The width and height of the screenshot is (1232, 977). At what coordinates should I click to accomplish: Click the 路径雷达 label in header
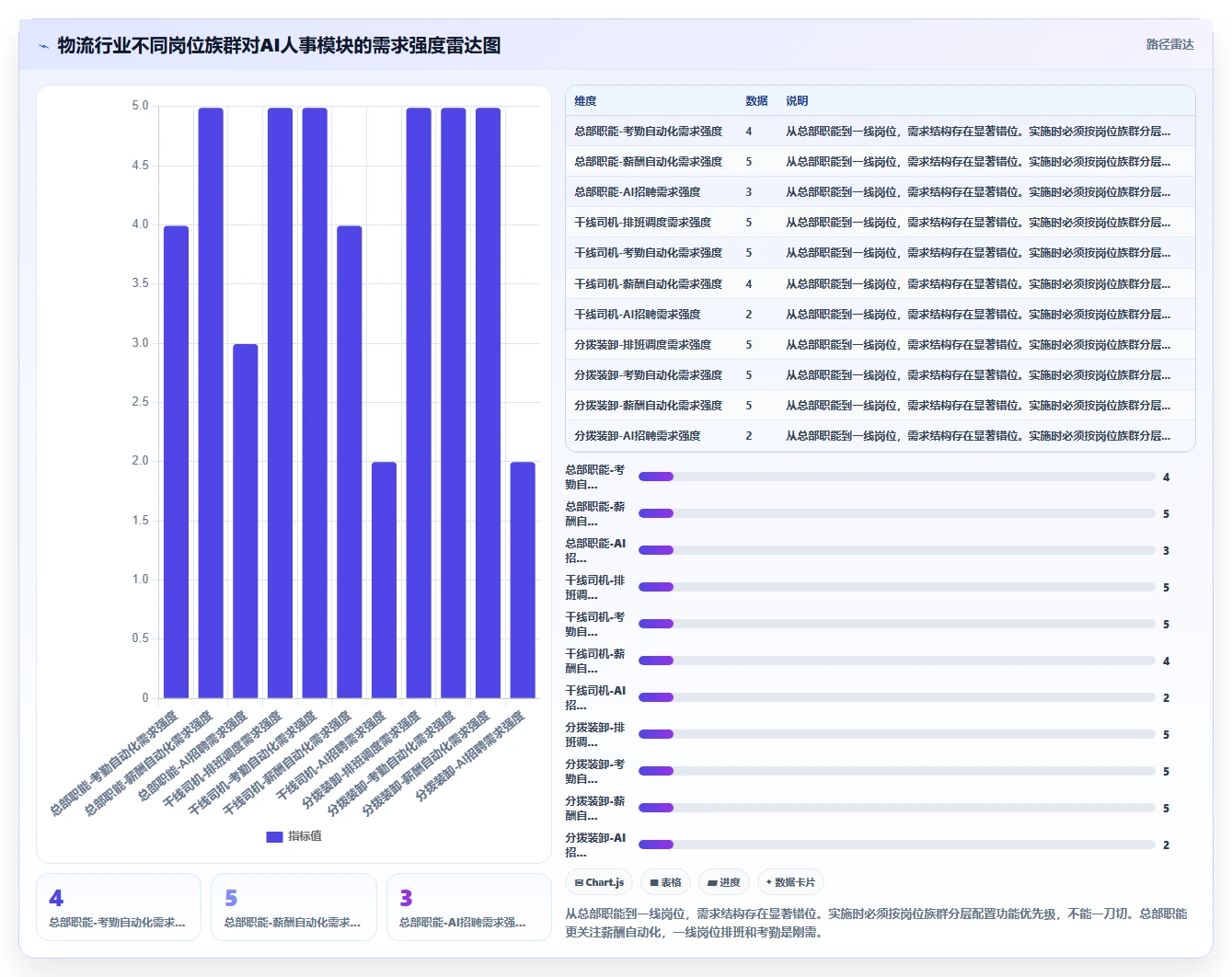(x=1169, y=44)
